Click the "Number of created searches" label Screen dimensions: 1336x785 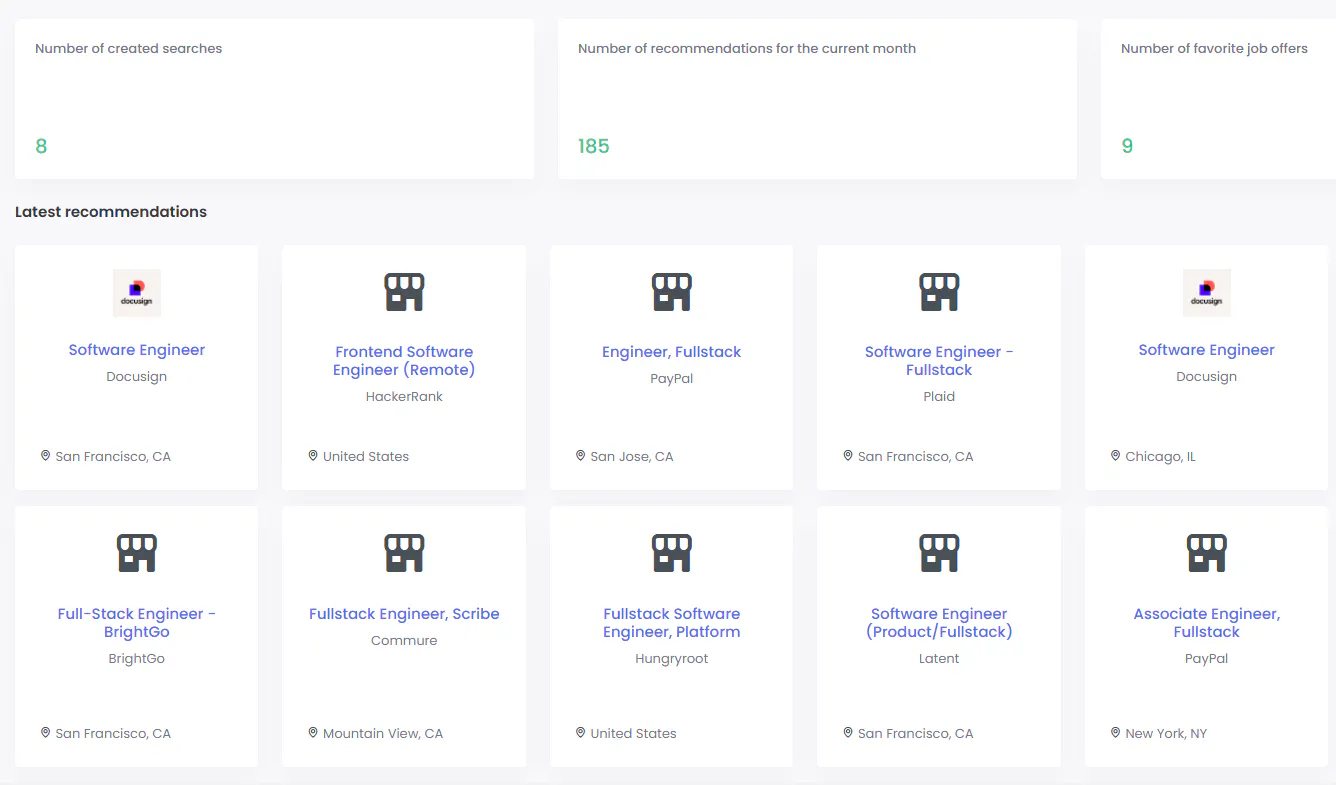coord(129,48)
